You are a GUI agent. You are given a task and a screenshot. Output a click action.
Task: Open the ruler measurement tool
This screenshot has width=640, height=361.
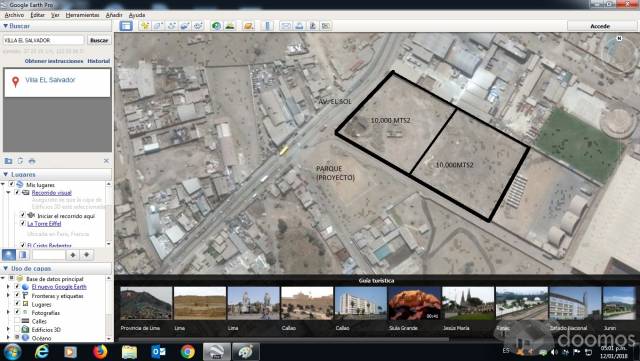268,26
